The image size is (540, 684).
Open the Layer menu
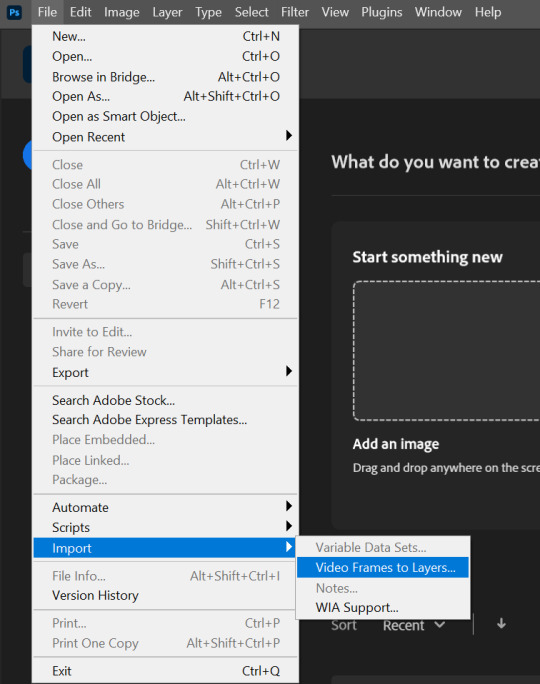167,12
